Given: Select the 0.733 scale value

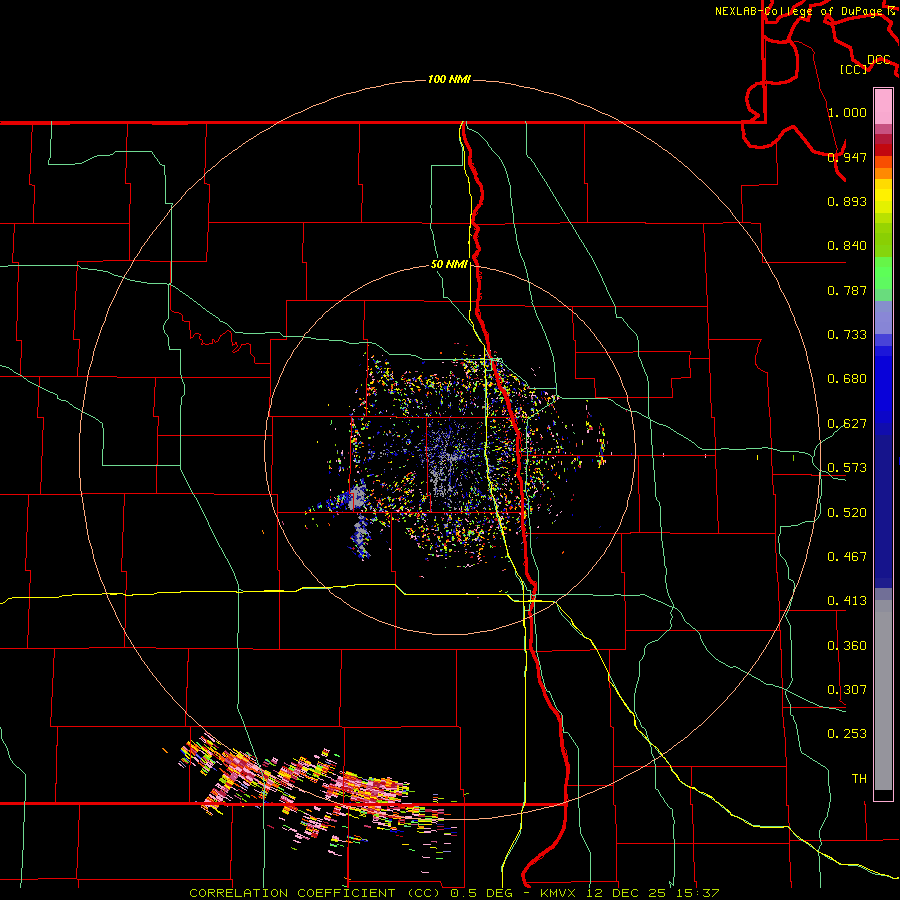Looking at the screenshot, I should (x=847, y=335).
